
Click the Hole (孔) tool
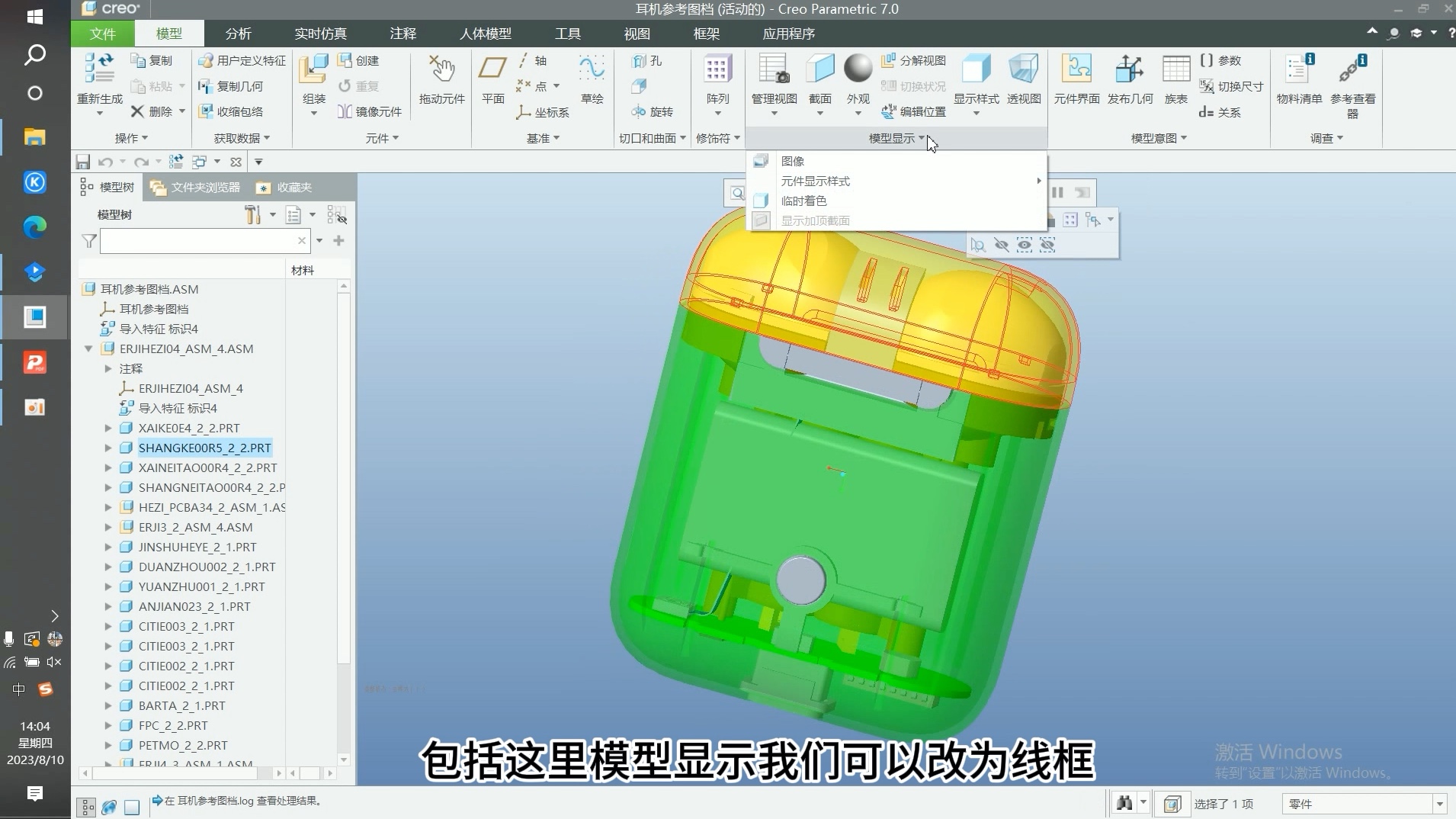pyautogui.click(x=647, y=60)
